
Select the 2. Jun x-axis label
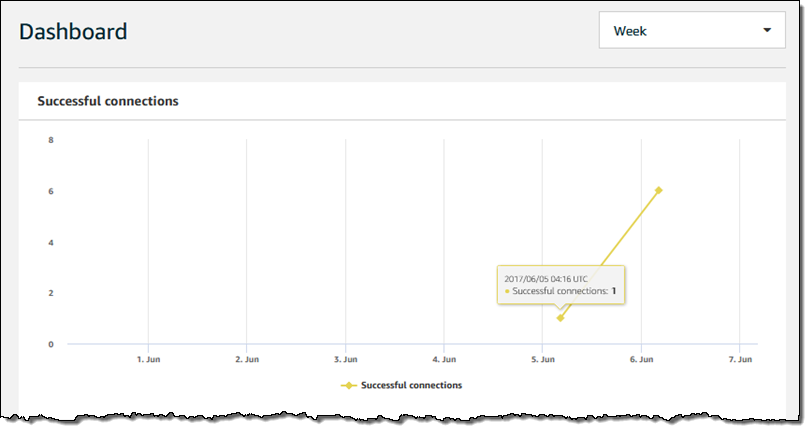(x=246, y=358)
